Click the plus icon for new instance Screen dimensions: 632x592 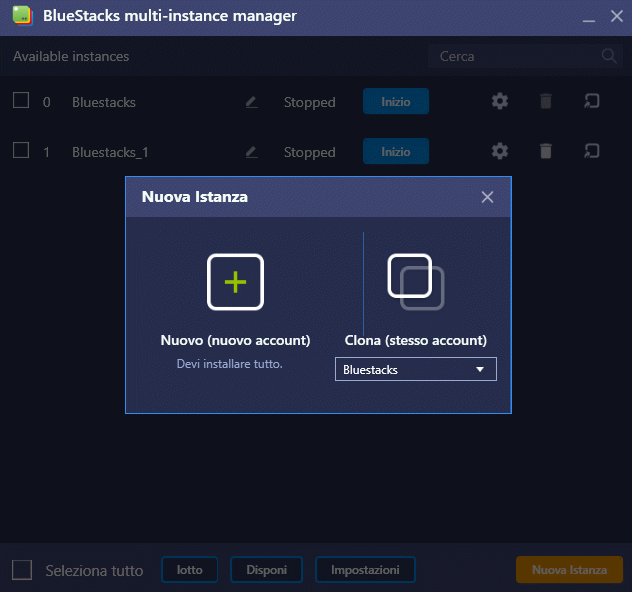click(235, 282)
